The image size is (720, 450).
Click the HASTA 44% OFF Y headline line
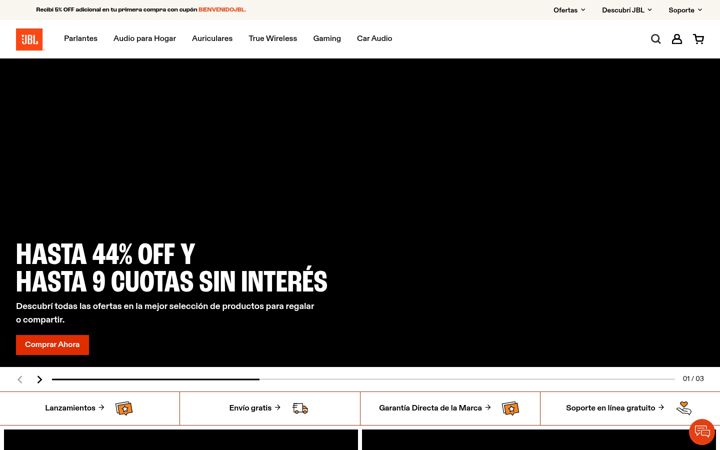point(106,254)
